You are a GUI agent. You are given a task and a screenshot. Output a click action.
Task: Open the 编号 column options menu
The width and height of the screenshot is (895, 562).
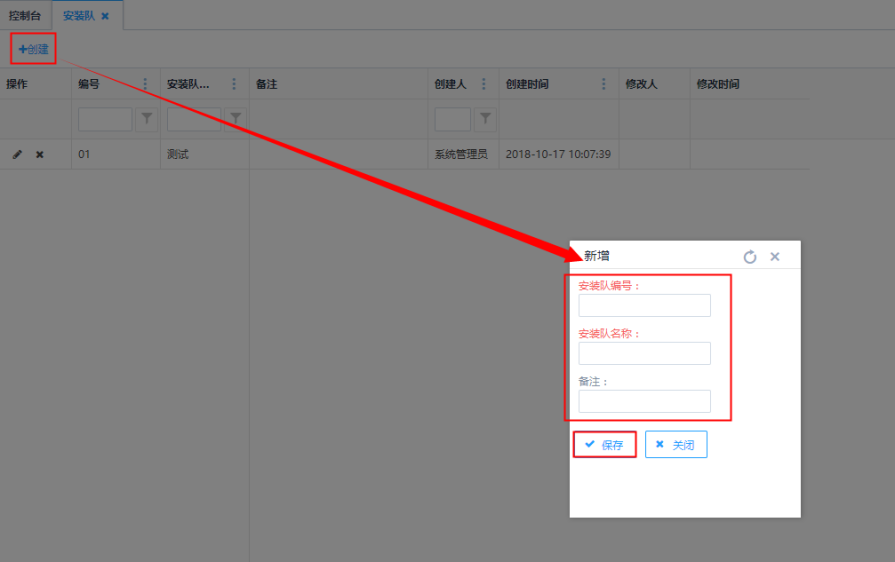click(x=145, y=84)
